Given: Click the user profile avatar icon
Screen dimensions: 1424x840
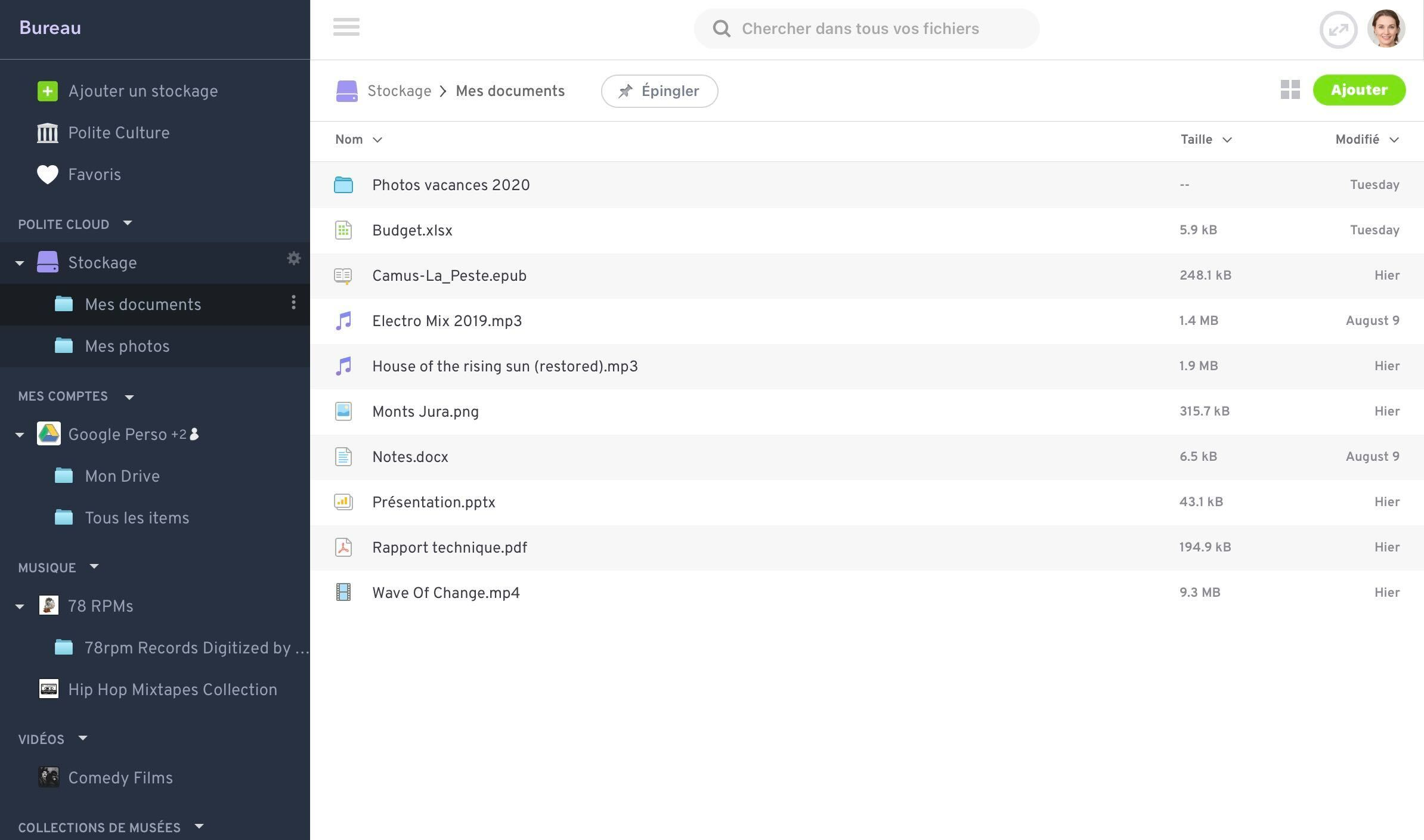Looking at the screenshot, I should (x=1387, y=28).
